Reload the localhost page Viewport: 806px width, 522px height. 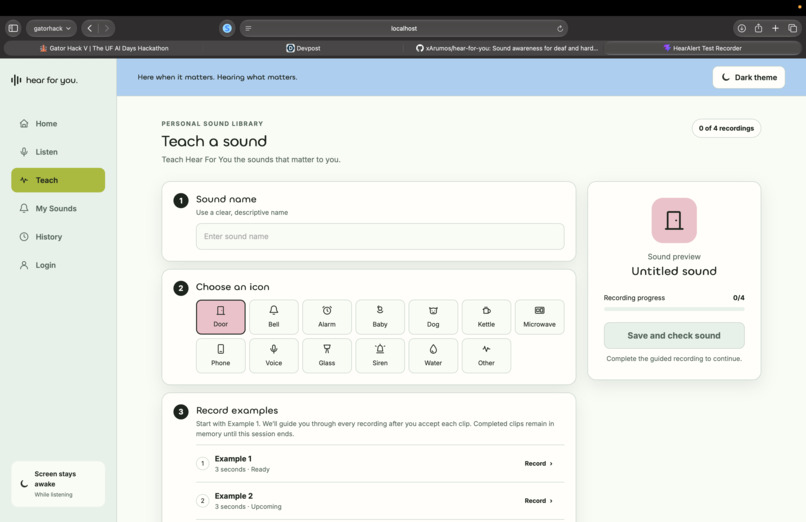click(560, 28)
